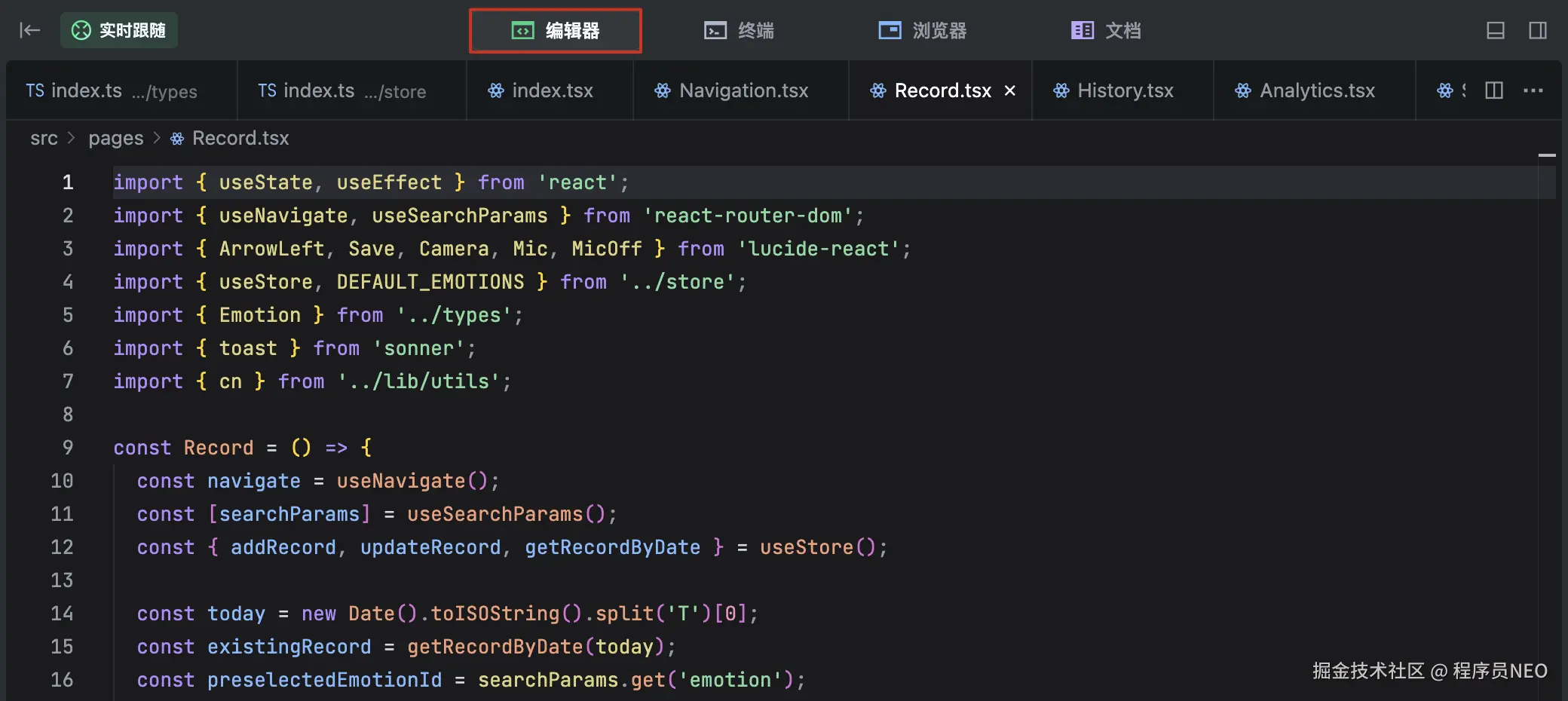This screenshot has width=1568, height=701.
Task: Click line number 16 in the gutter
Action: coord(62,680)
